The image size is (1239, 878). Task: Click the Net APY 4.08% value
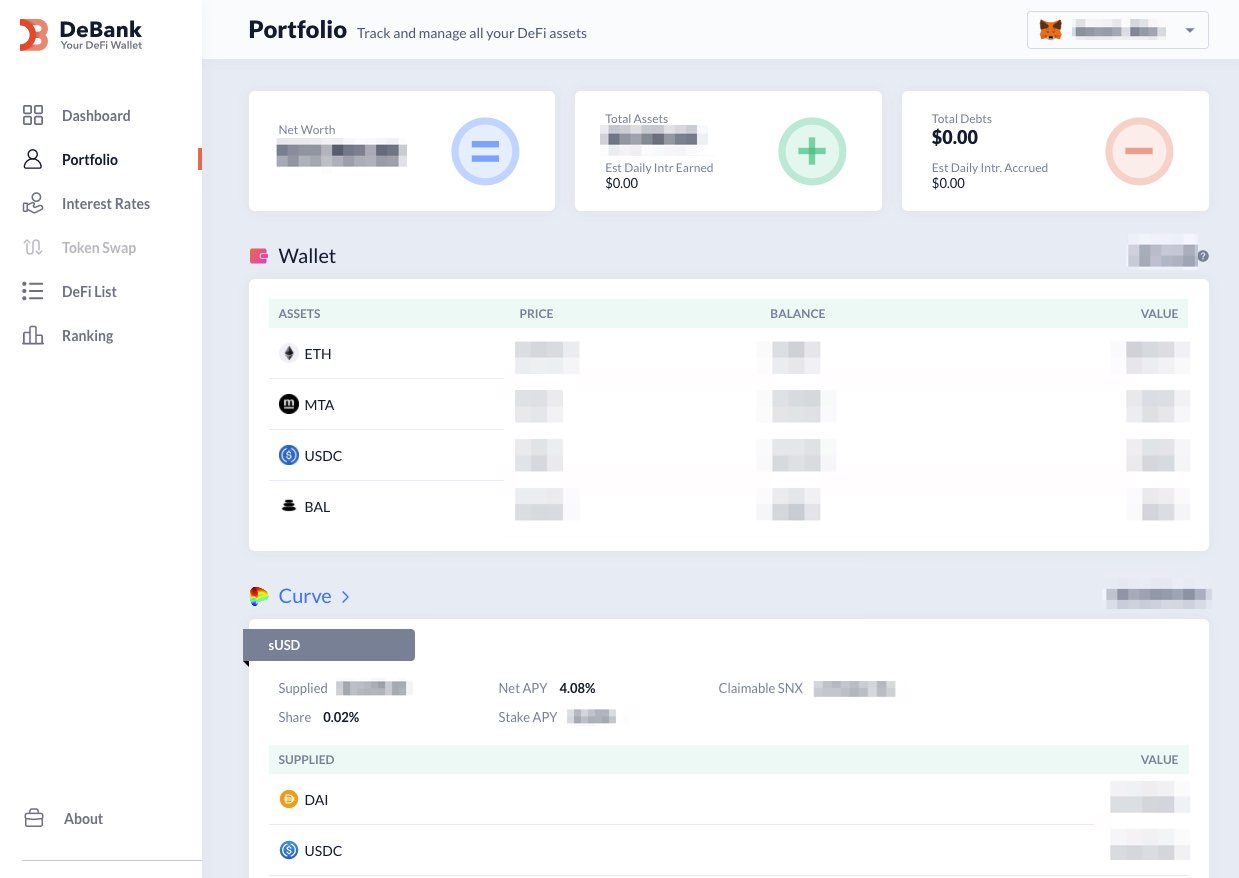click(x=577, y=688)
